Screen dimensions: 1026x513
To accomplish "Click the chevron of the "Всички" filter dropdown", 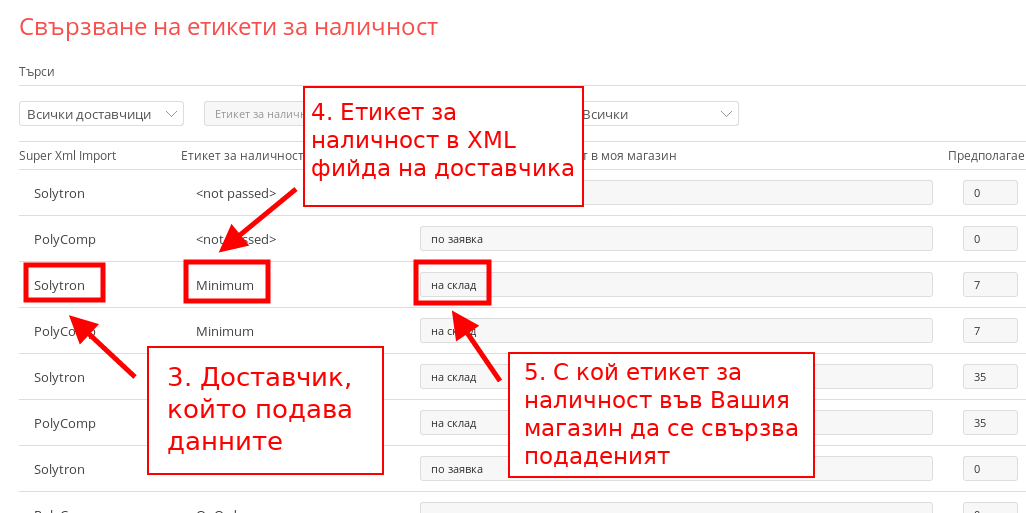I will tap(726, 114).
